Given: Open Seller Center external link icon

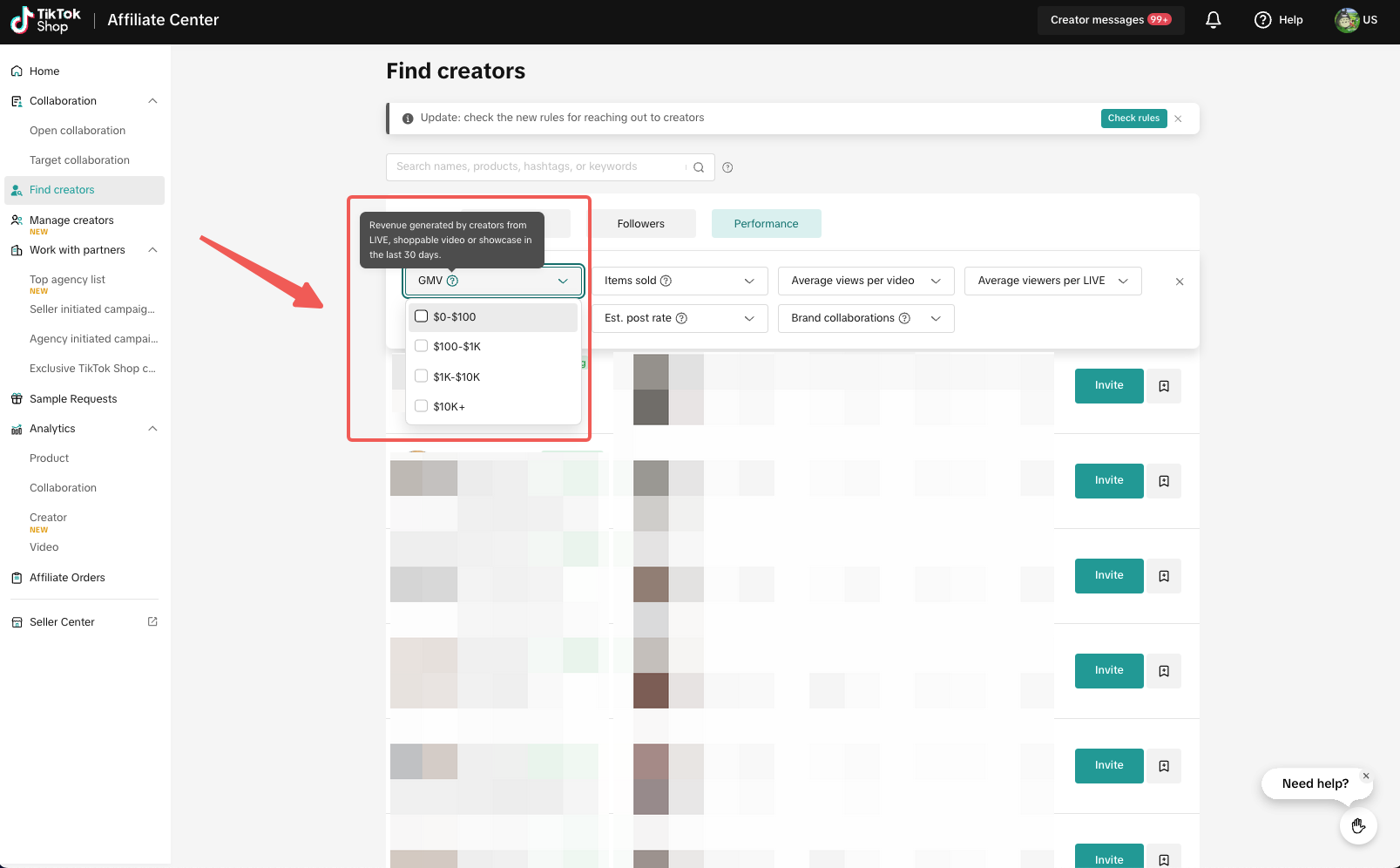Looking at the screenshot, I should (x=152, y=622).
